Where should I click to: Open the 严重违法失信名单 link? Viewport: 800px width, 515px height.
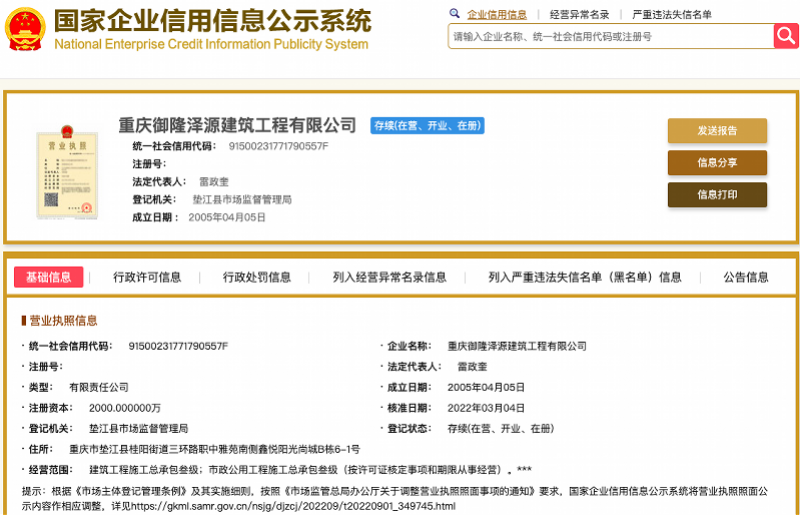672,15
